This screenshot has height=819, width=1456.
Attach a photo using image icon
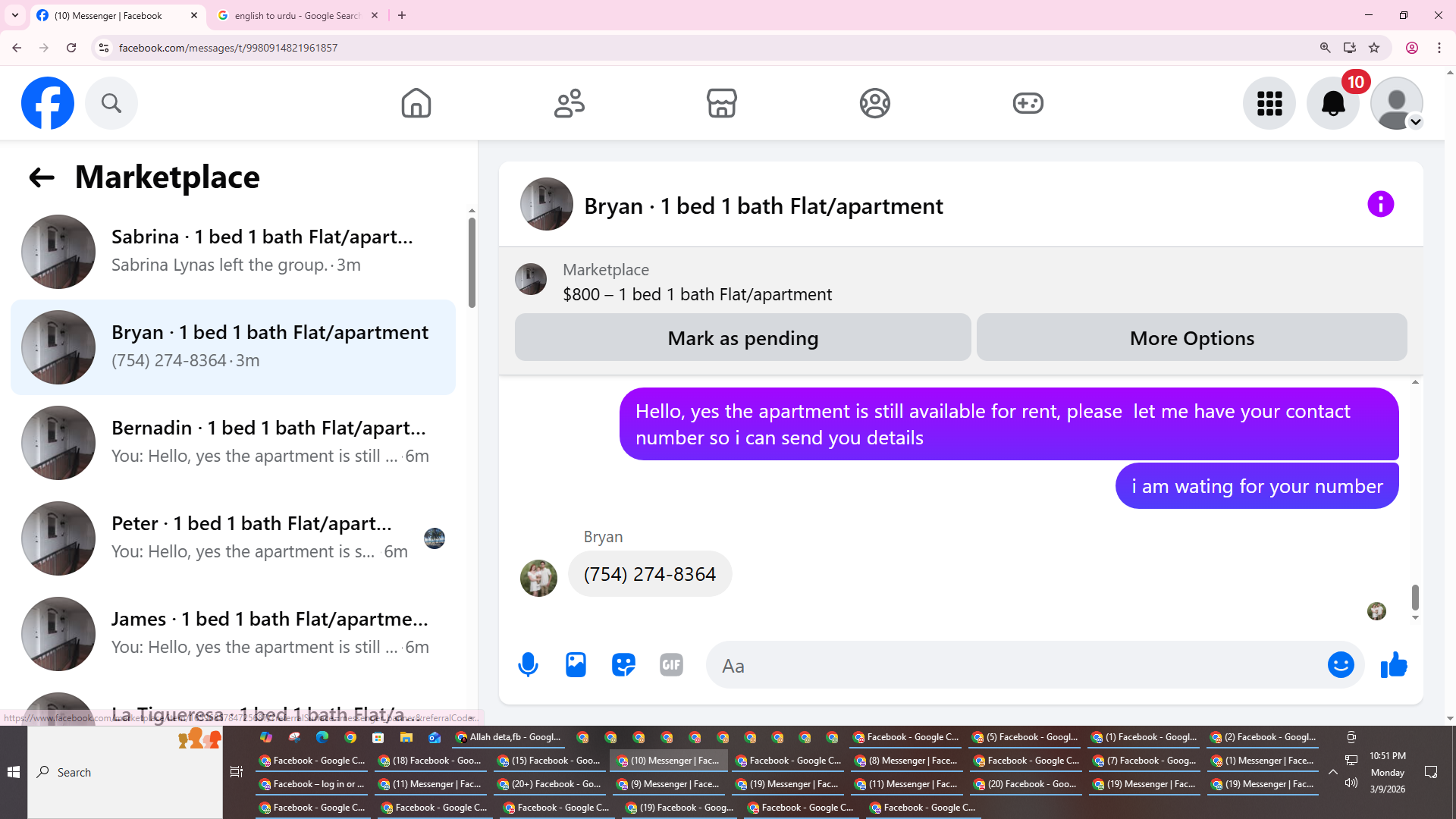576,665
